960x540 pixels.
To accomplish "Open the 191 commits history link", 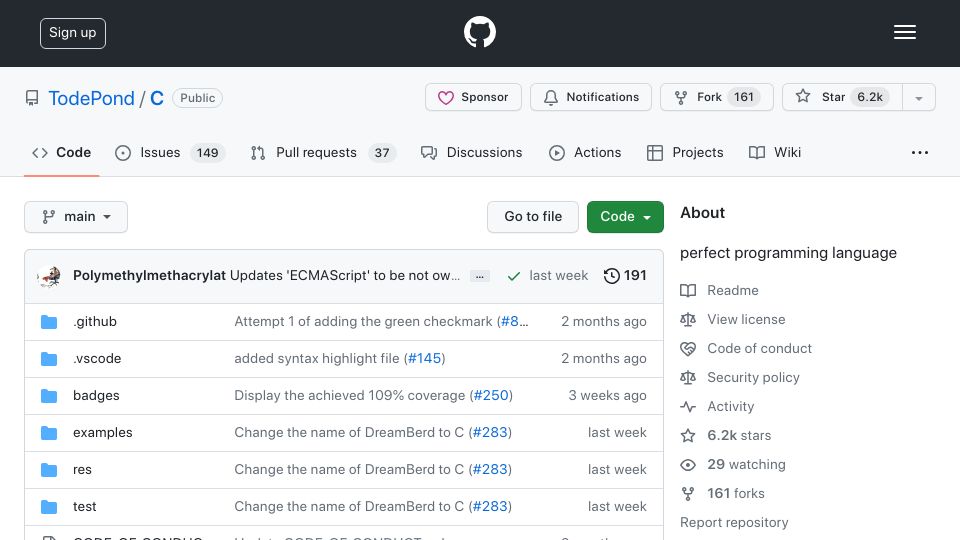I will click(x=625, y=276).
